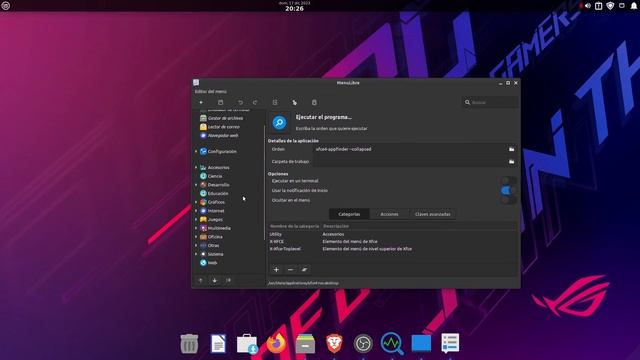Open the file manager drawer icon in dock
The width and height of the screenshot is (640, 360).
click(x=305, y=343)
